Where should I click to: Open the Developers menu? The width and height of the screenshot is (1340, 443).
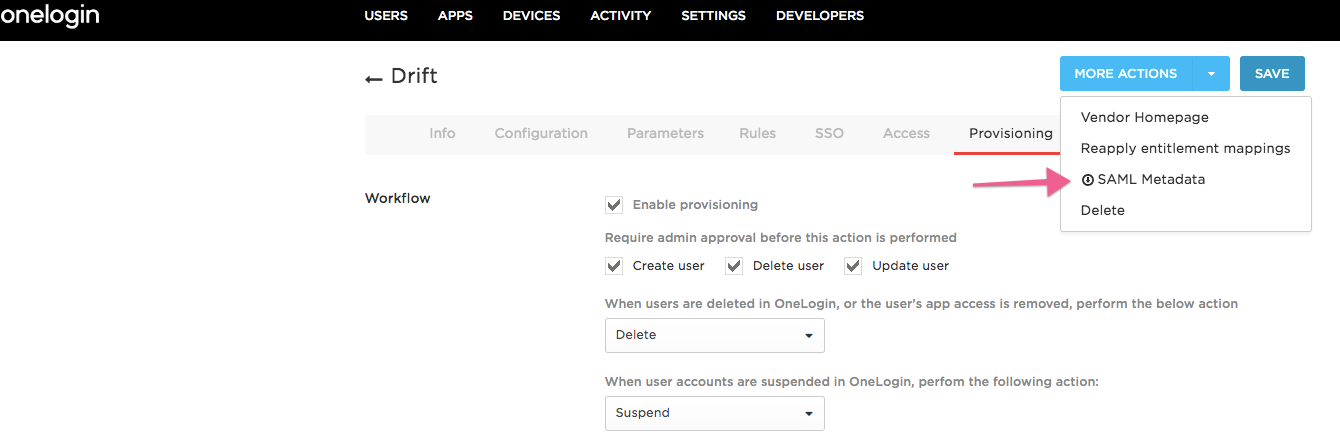tap(819, 15)
